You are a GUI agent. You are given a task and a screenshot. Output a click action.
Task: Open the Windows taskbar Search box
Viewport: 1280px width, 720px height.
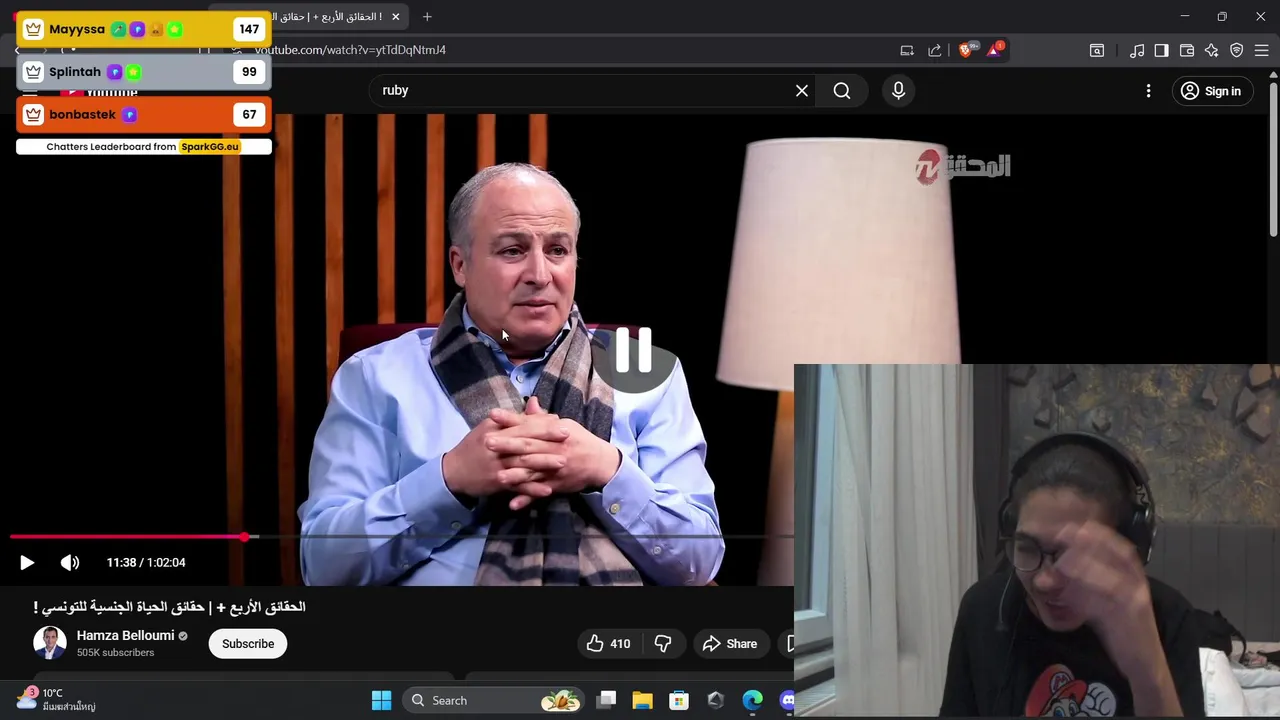point(495,701)
